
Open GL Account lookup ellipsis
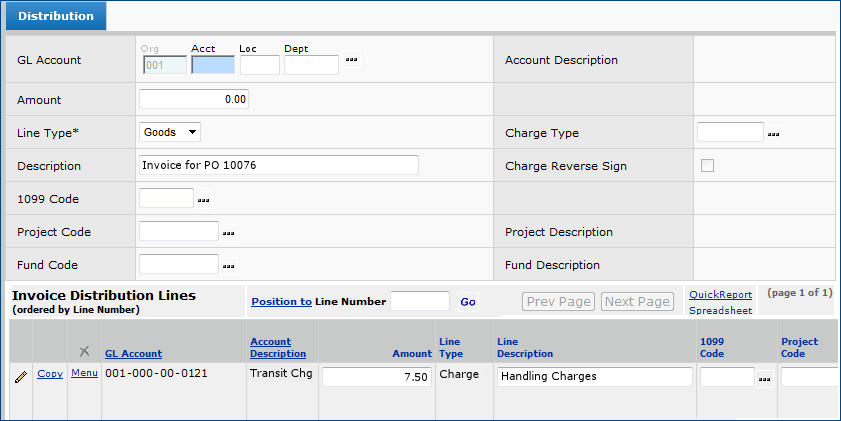351,60
